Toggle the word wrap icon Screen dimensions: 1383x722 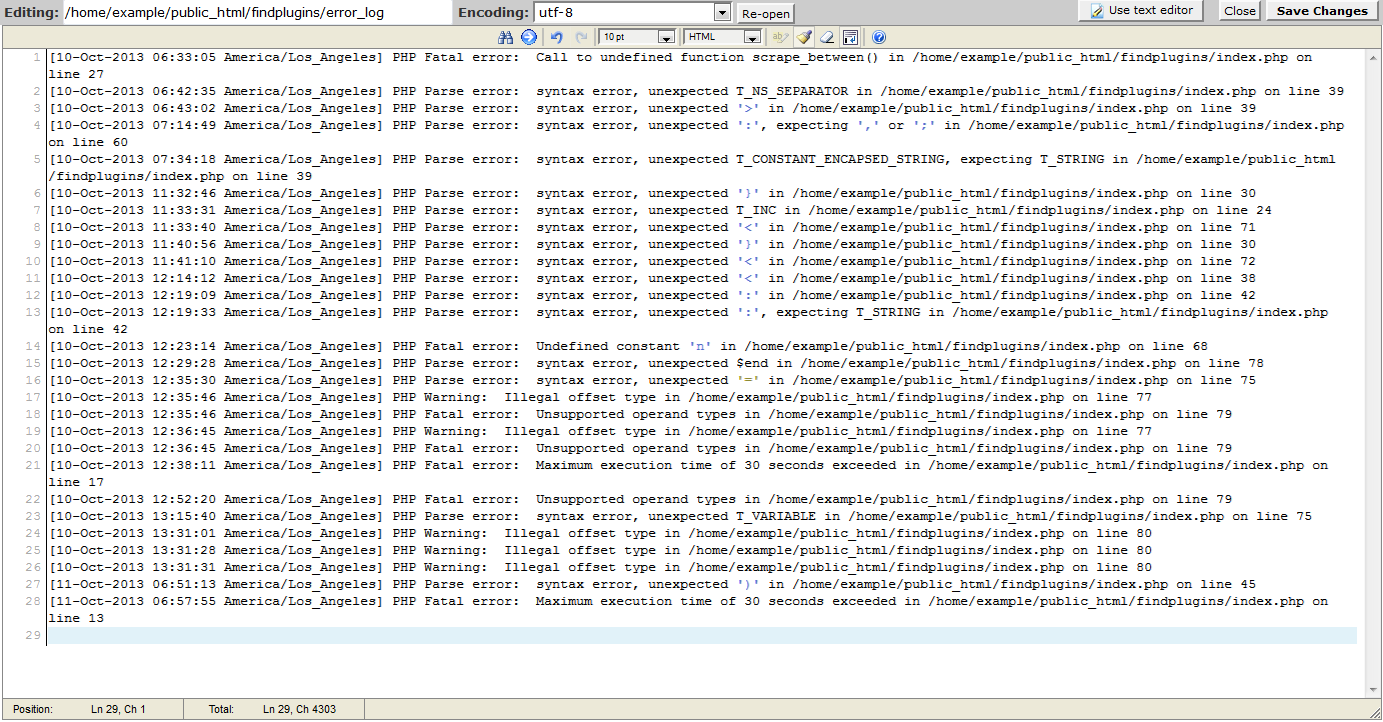[x=850, y=37]
